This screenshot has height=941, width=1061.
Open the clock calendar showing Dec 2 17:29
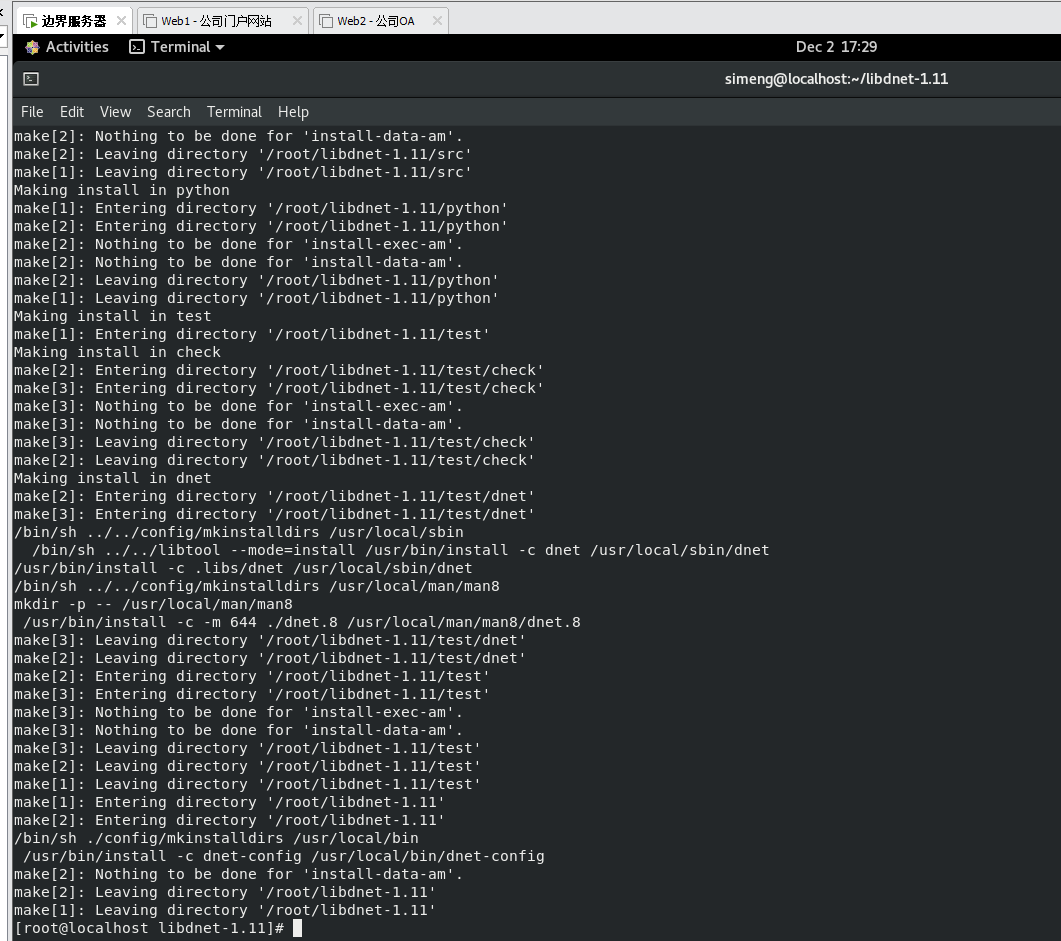coord(836,47)
